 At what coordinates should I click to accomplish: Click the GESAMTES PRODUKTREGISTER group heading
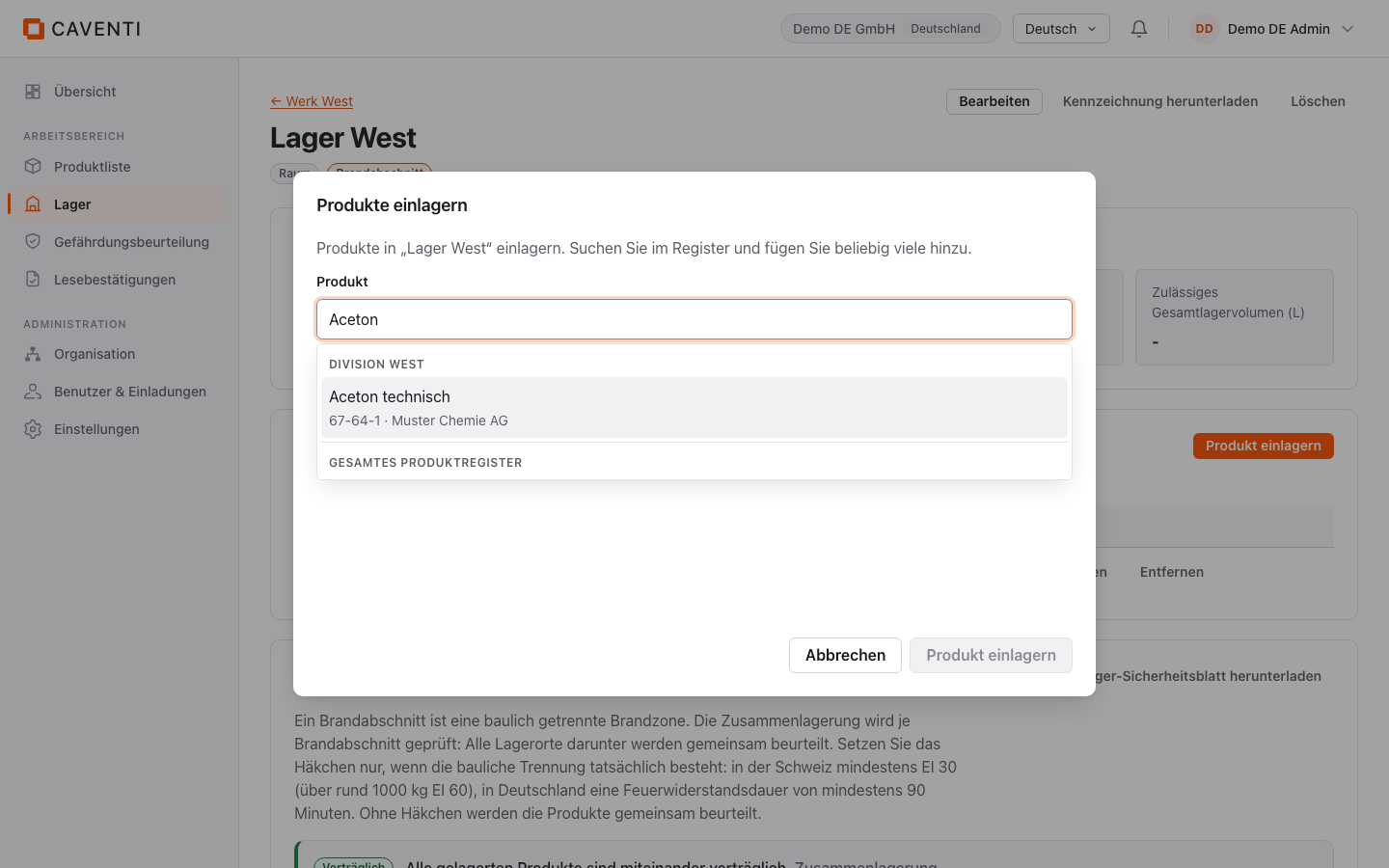(425, 463)
